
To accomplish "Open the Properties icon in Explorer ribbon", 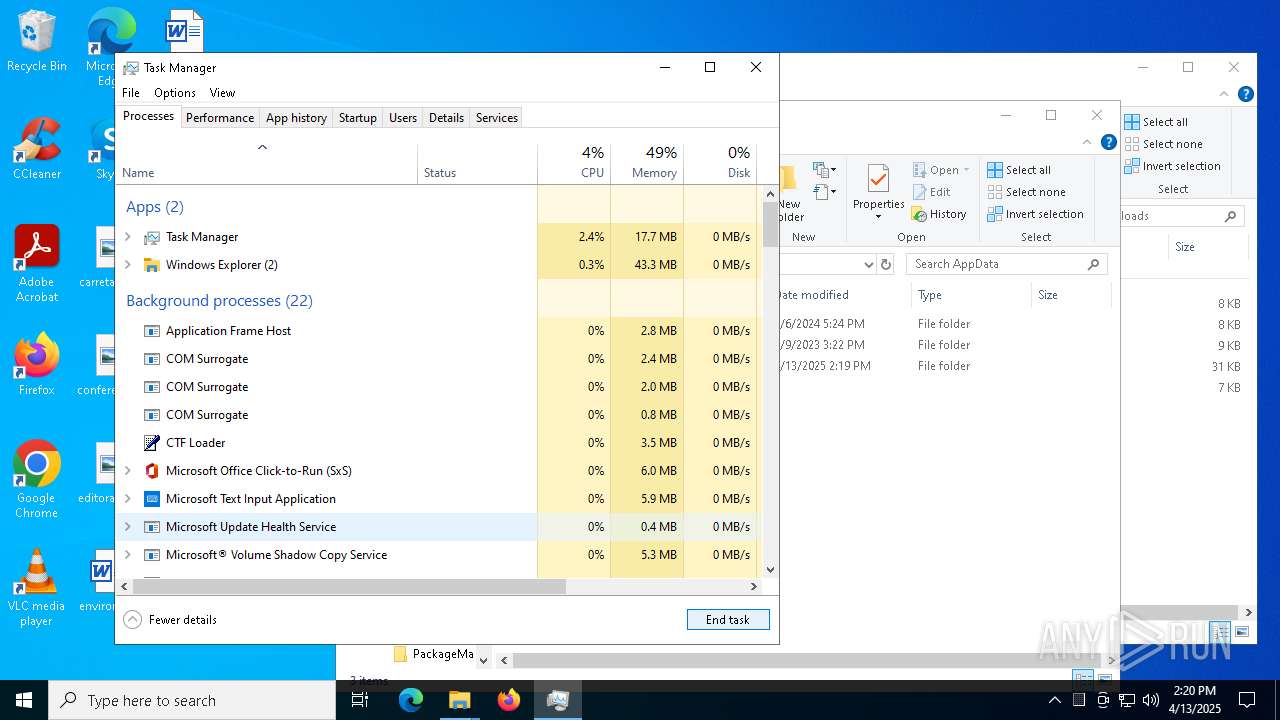I will coord(878,179).
